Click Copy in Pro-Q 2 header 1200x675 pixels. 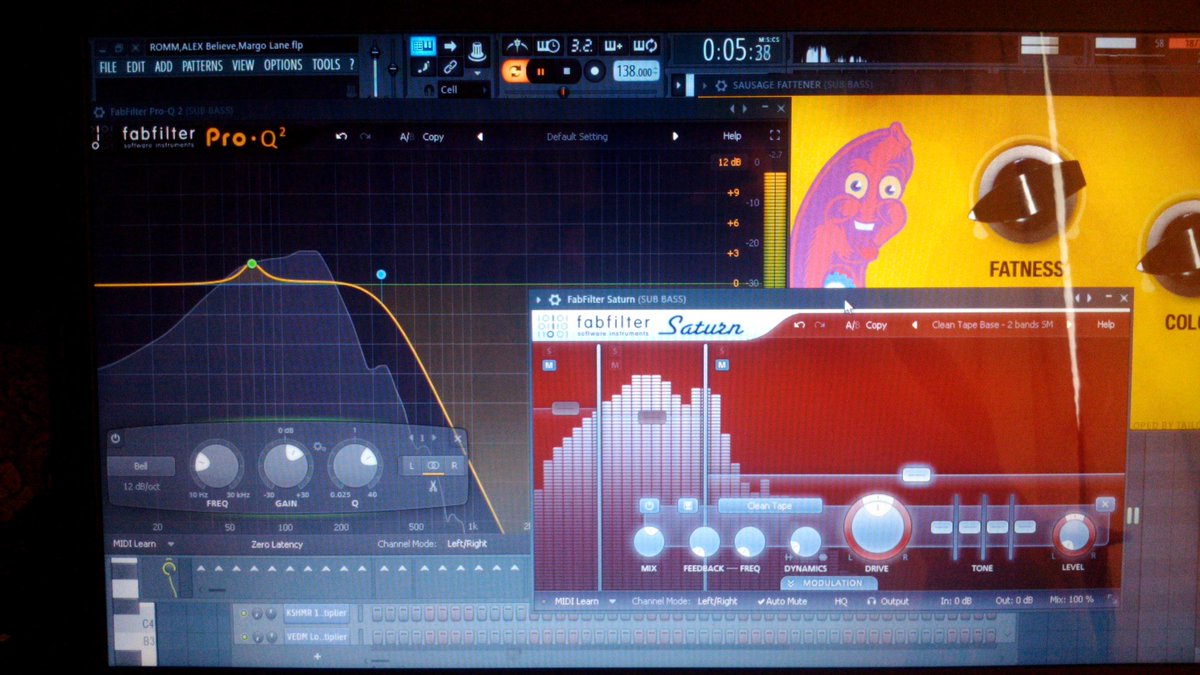click(433, 137)
